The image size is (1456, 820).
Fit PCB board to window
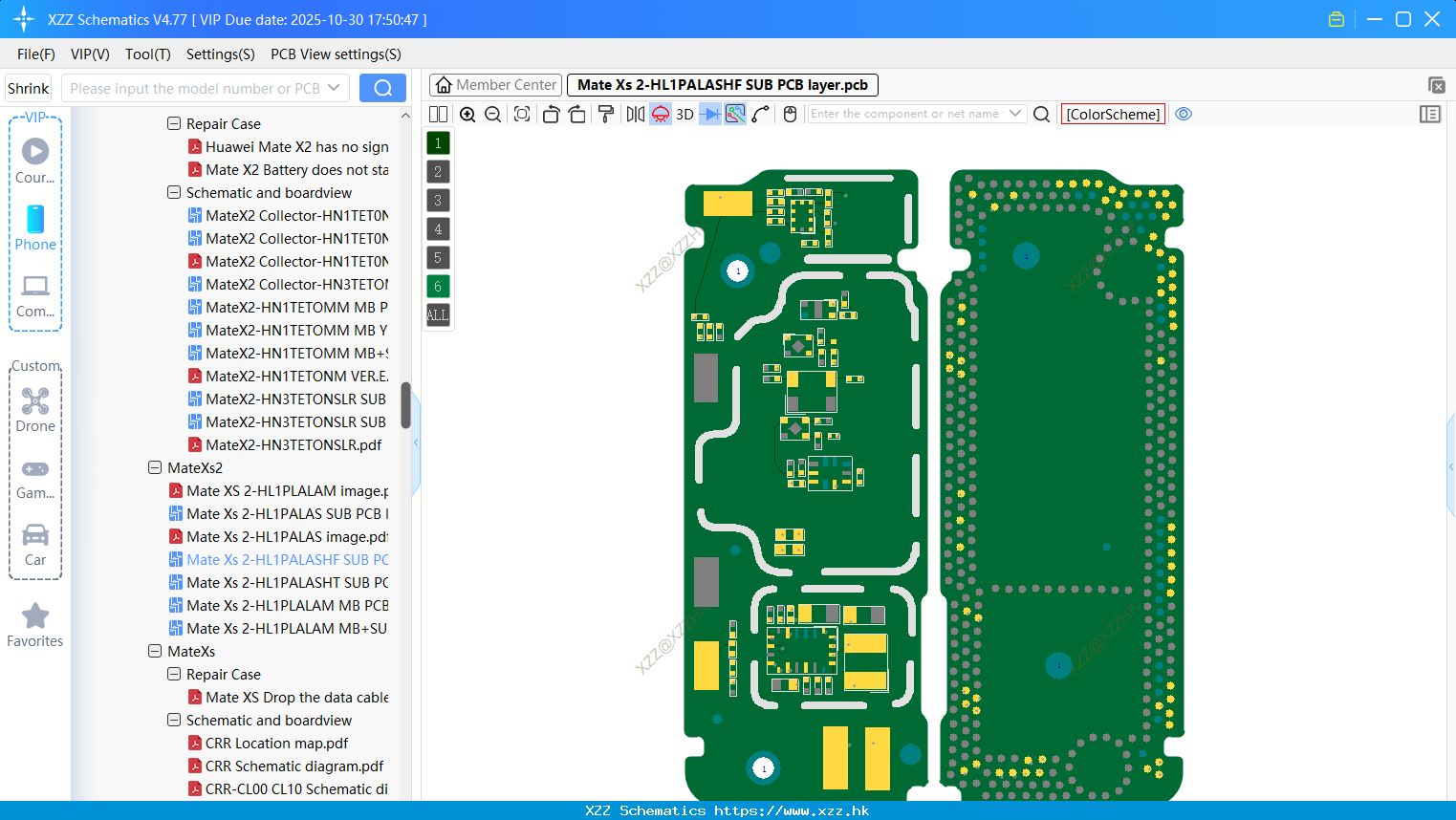522,114
